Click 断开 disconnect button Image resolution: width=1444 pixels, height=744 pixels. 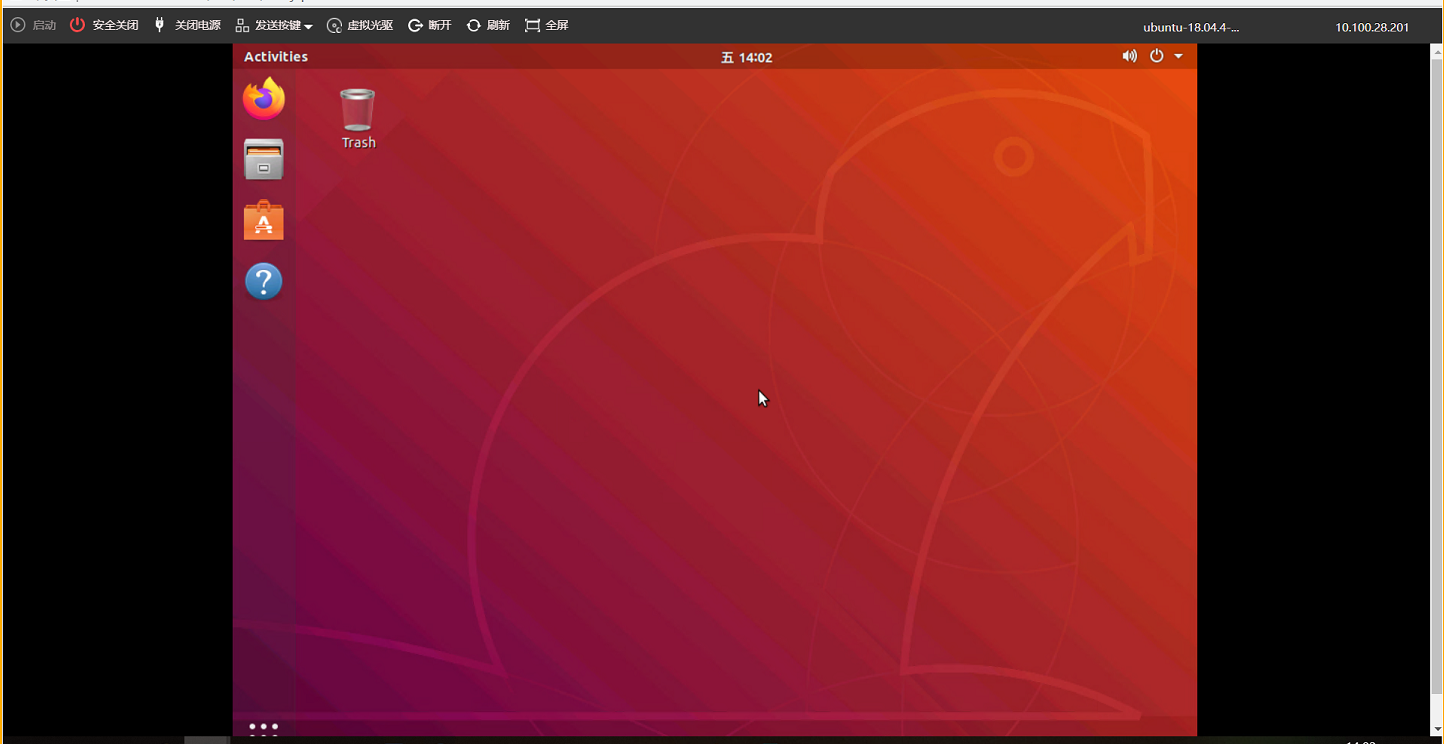(430, 25)
